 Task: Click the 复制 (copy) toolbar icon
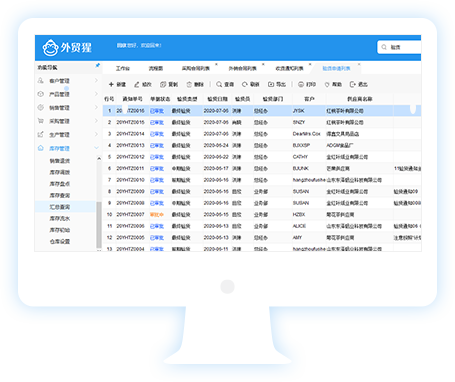coord(163,84)
